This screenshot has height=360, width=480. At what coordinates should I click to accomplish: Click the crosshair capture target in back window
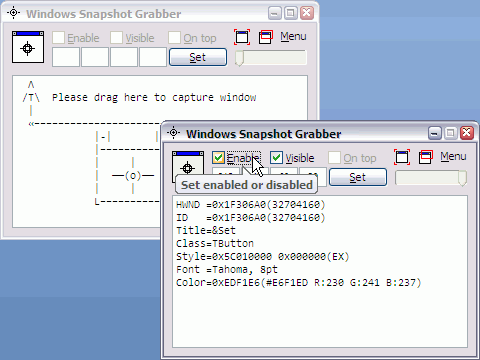pyautogui.click(x=28, y=47)
